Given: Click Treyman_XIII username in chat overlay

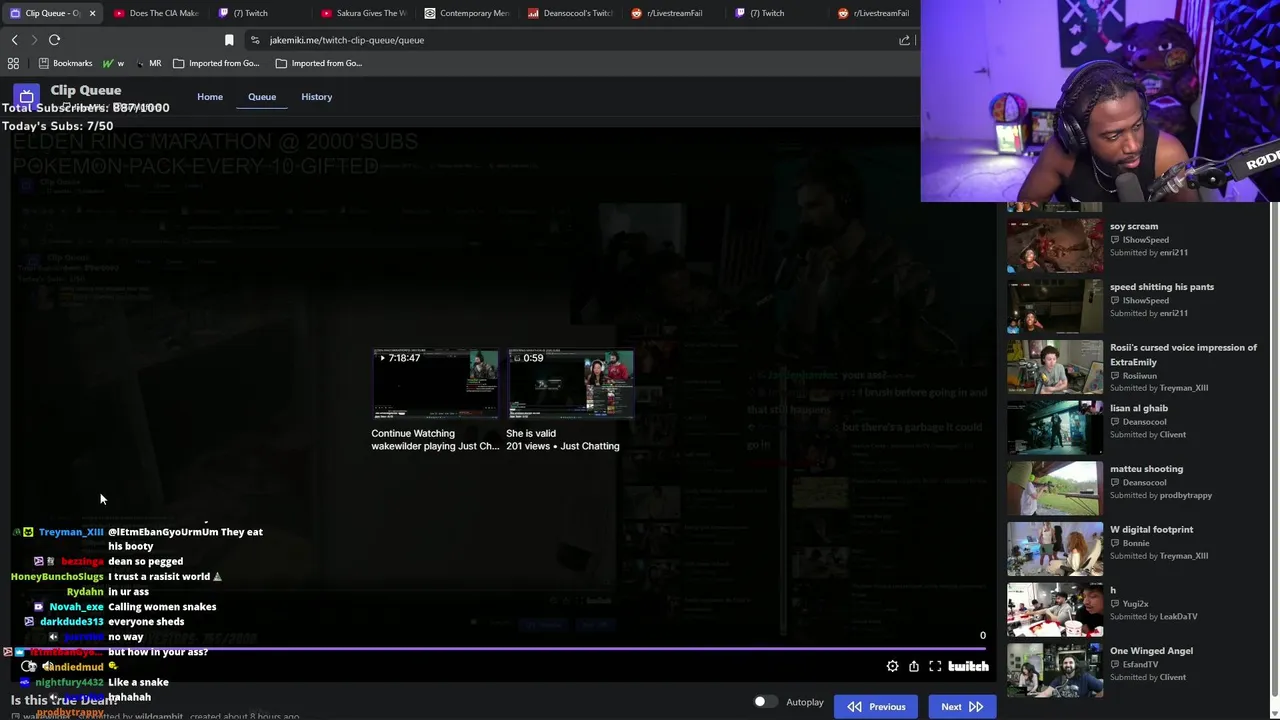Looking at the screenshot, I should pyautogui.click(x=71, y=532).
